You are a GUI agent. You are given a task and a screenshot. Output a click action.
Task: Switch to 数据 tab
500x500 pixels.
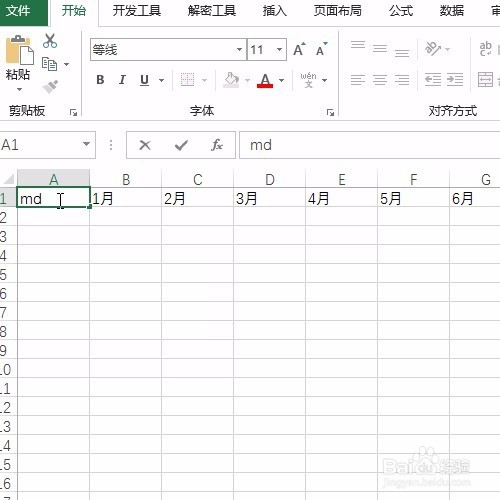[452, 11]
